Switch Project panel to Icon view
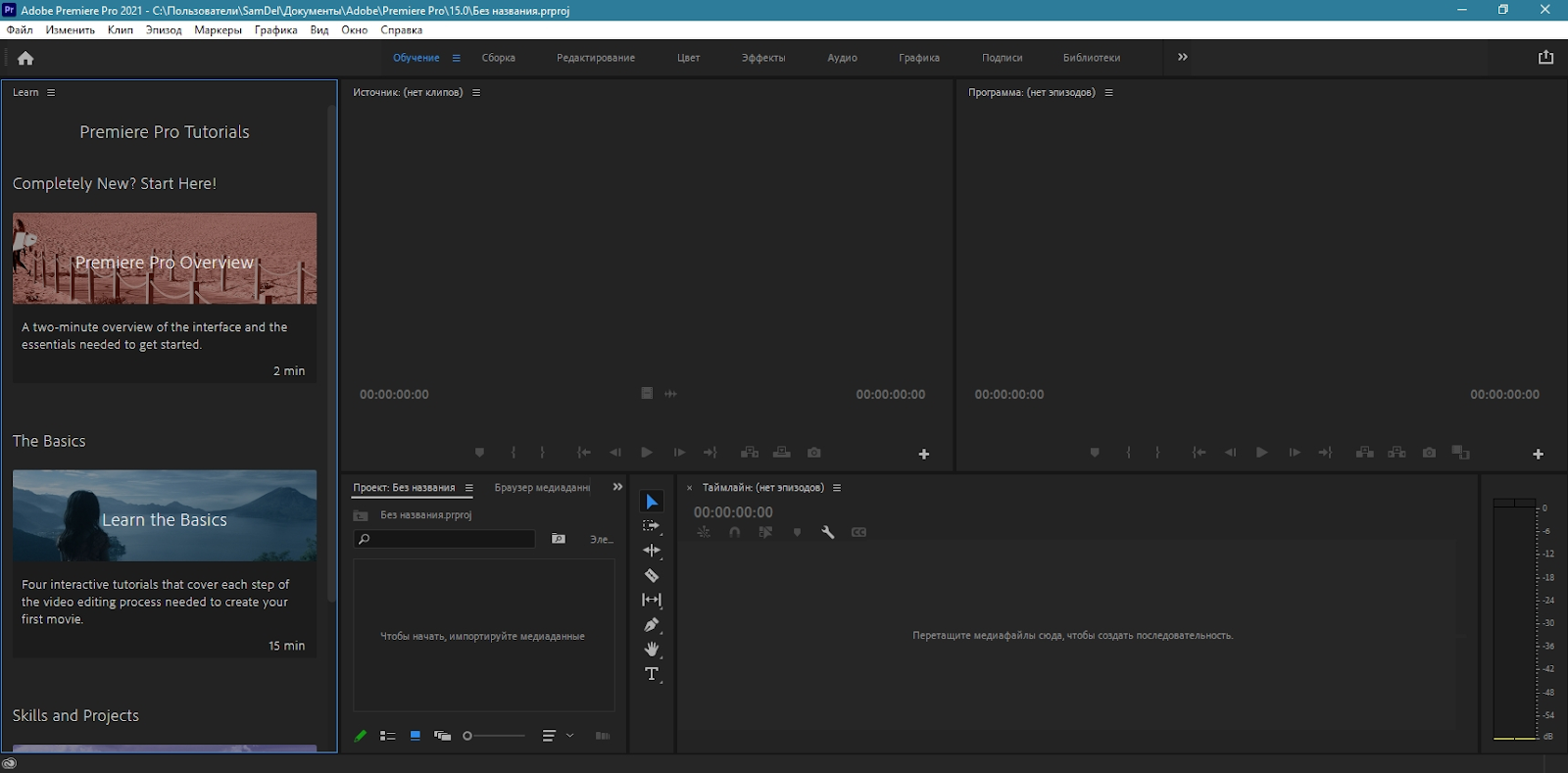Image resolution: width=1568 pixels, height=773 pixels. (416, 736)
